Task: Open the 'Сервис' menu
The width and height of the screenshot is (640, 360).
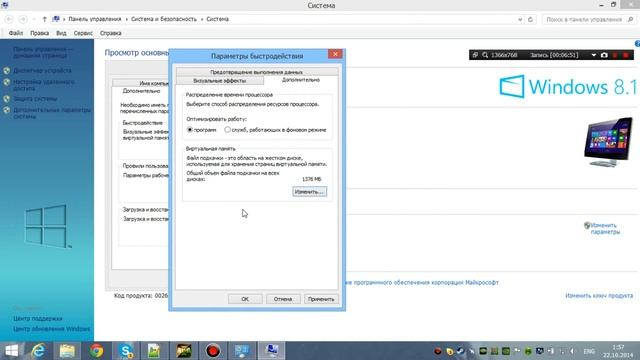Action: (83, 33)
